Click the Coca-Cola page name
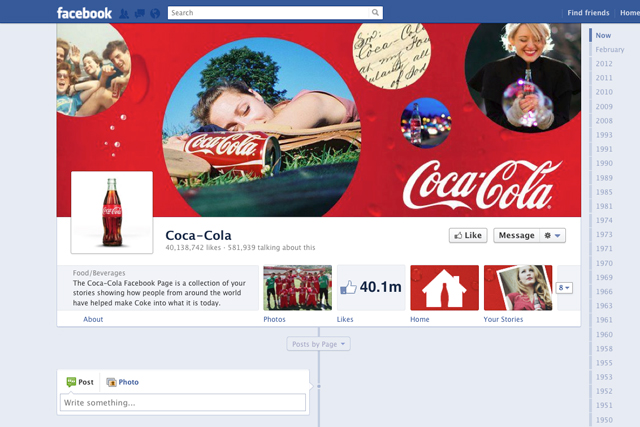 coord(198,236)
